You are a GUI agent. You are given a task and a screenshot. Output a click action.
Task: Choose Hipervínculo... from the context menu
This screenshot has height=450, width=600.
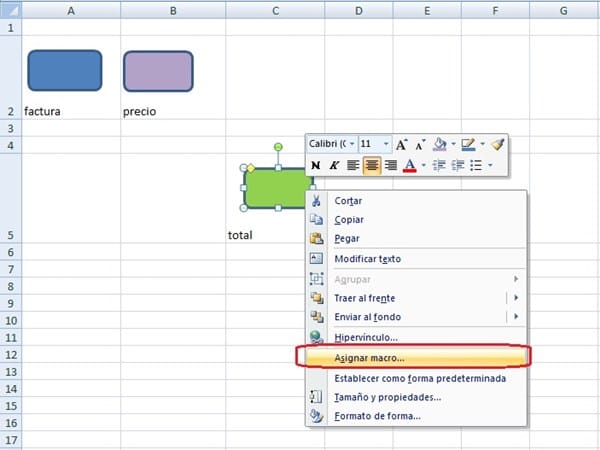(416, 338)
